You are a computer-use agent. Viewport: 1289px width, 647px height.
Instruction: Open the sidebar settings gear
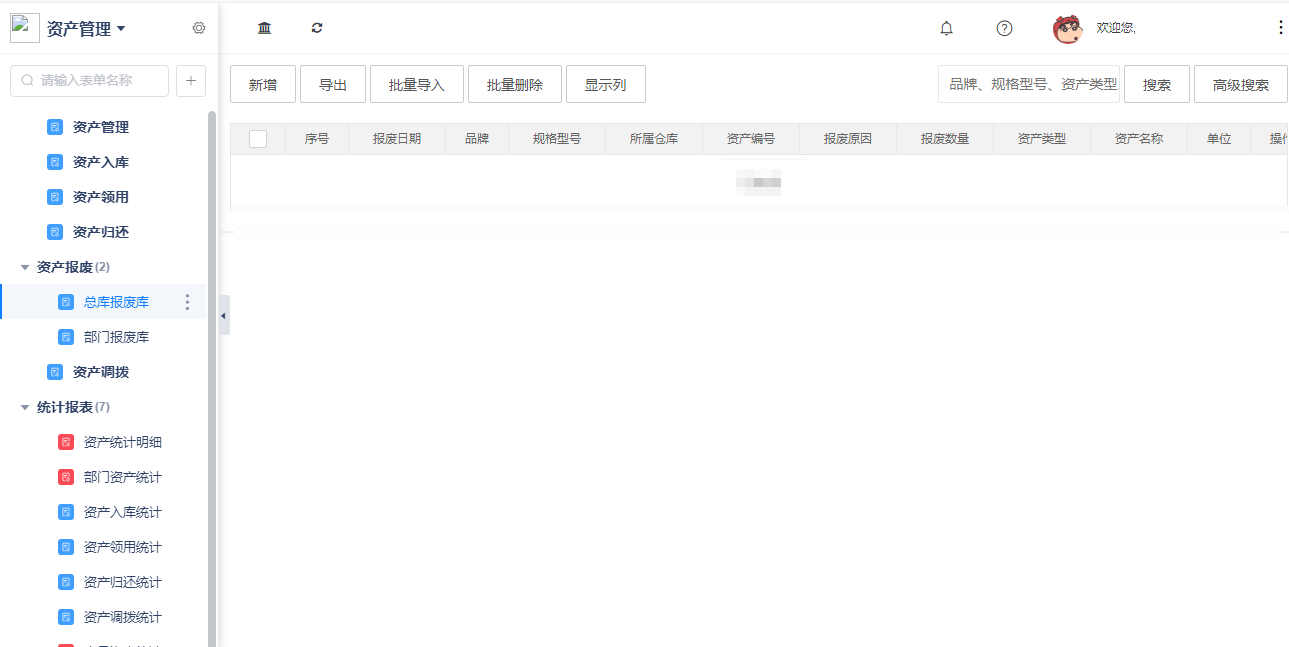pos(199,28)
